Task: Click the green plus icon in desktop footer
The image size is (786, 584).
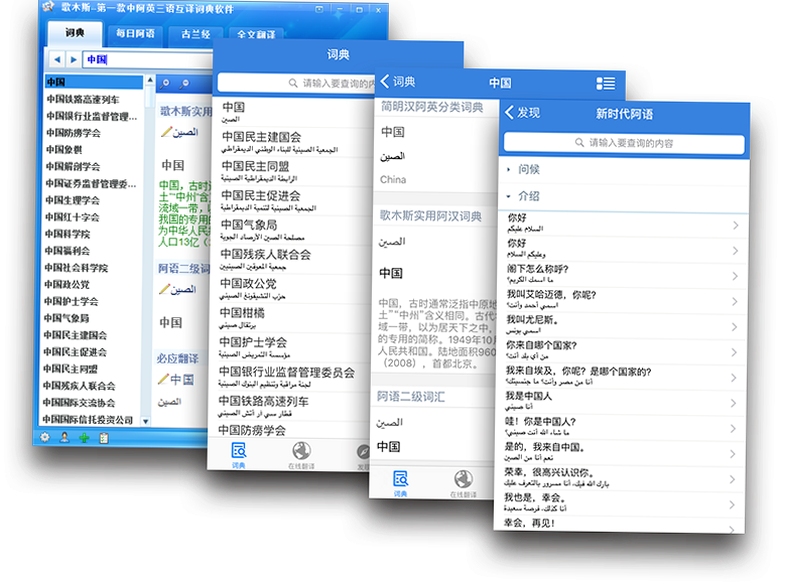Action: point(84,438)
